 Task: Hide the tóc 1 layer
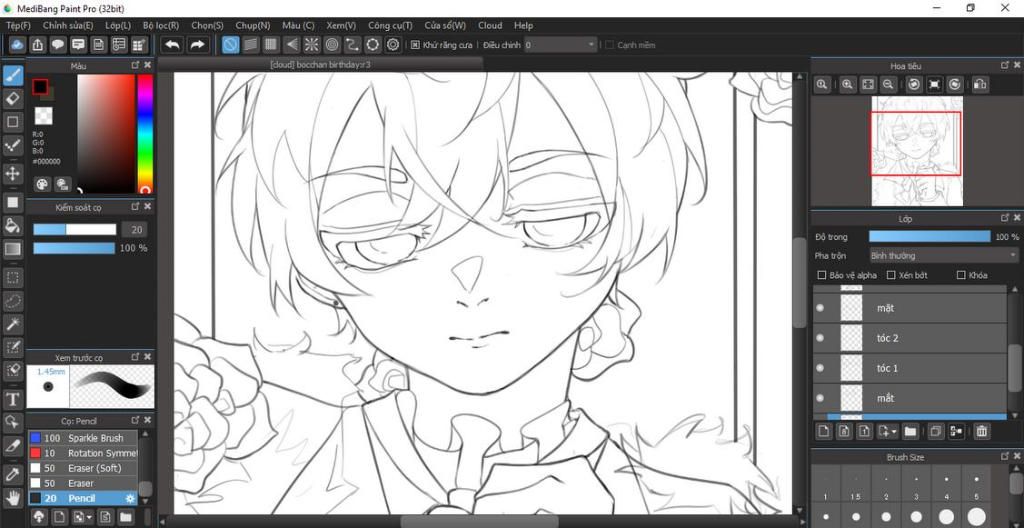pyautogui.click(x=820, y=368)
